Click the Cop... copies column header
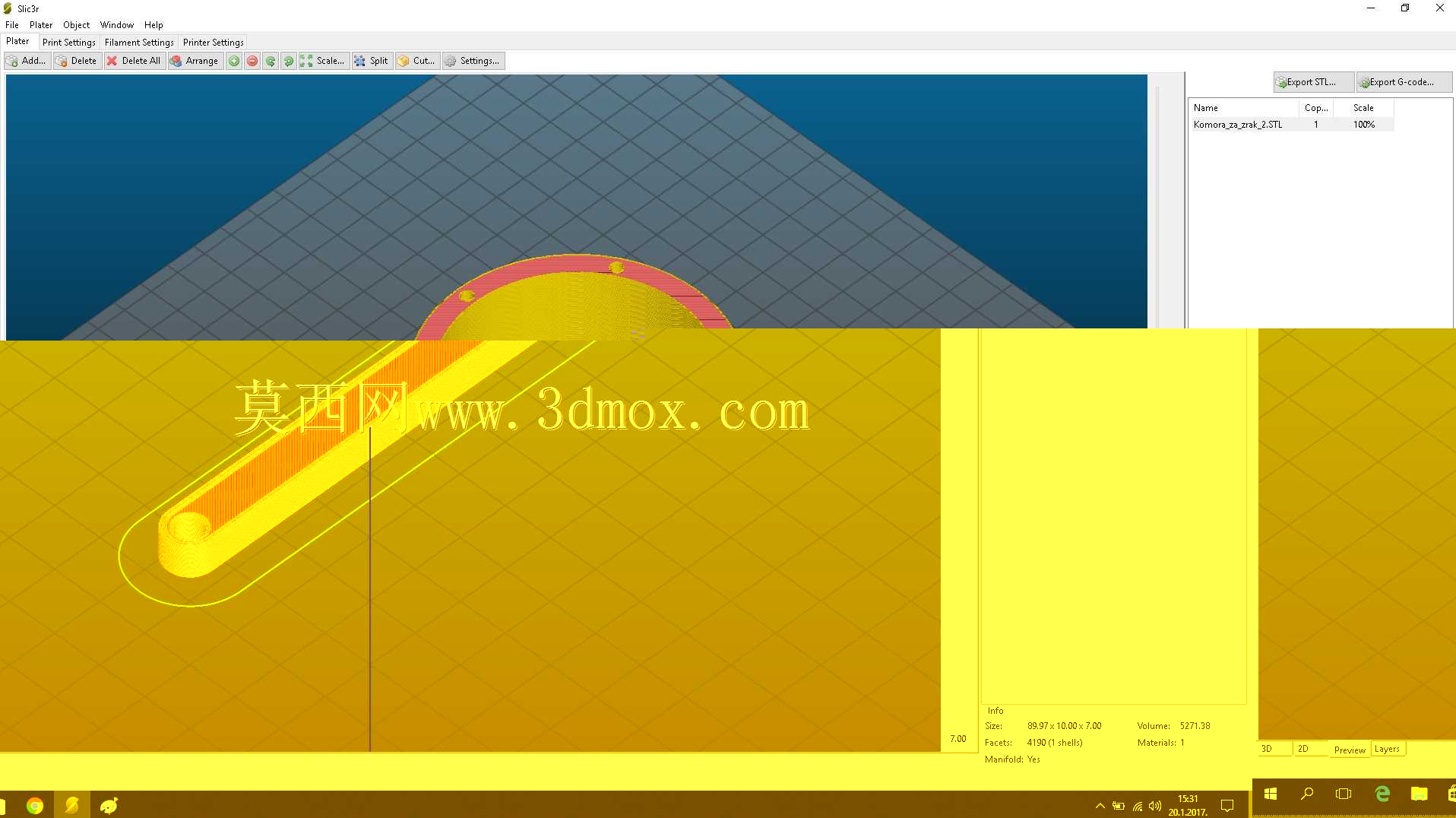This screenshot has width=1456, height=818. [x=1316, y=108]
